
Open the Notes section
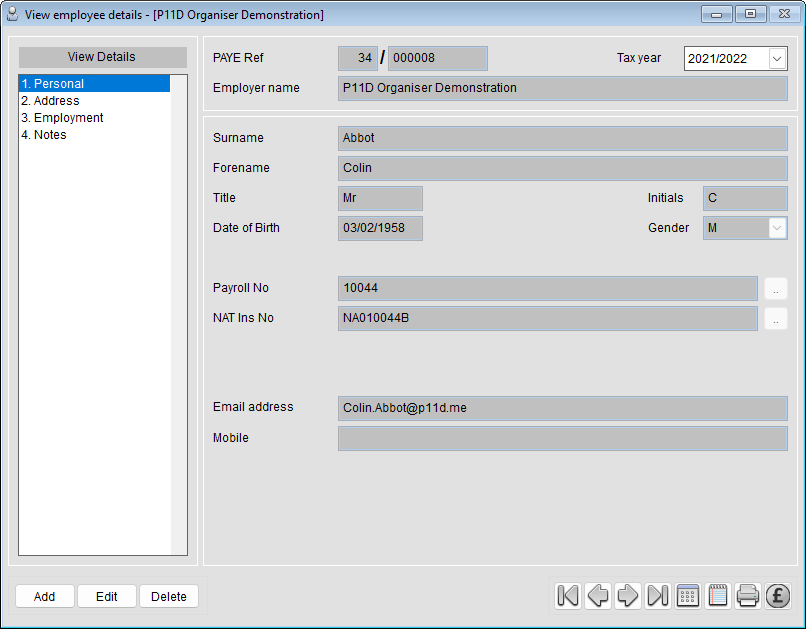(43, 134)
